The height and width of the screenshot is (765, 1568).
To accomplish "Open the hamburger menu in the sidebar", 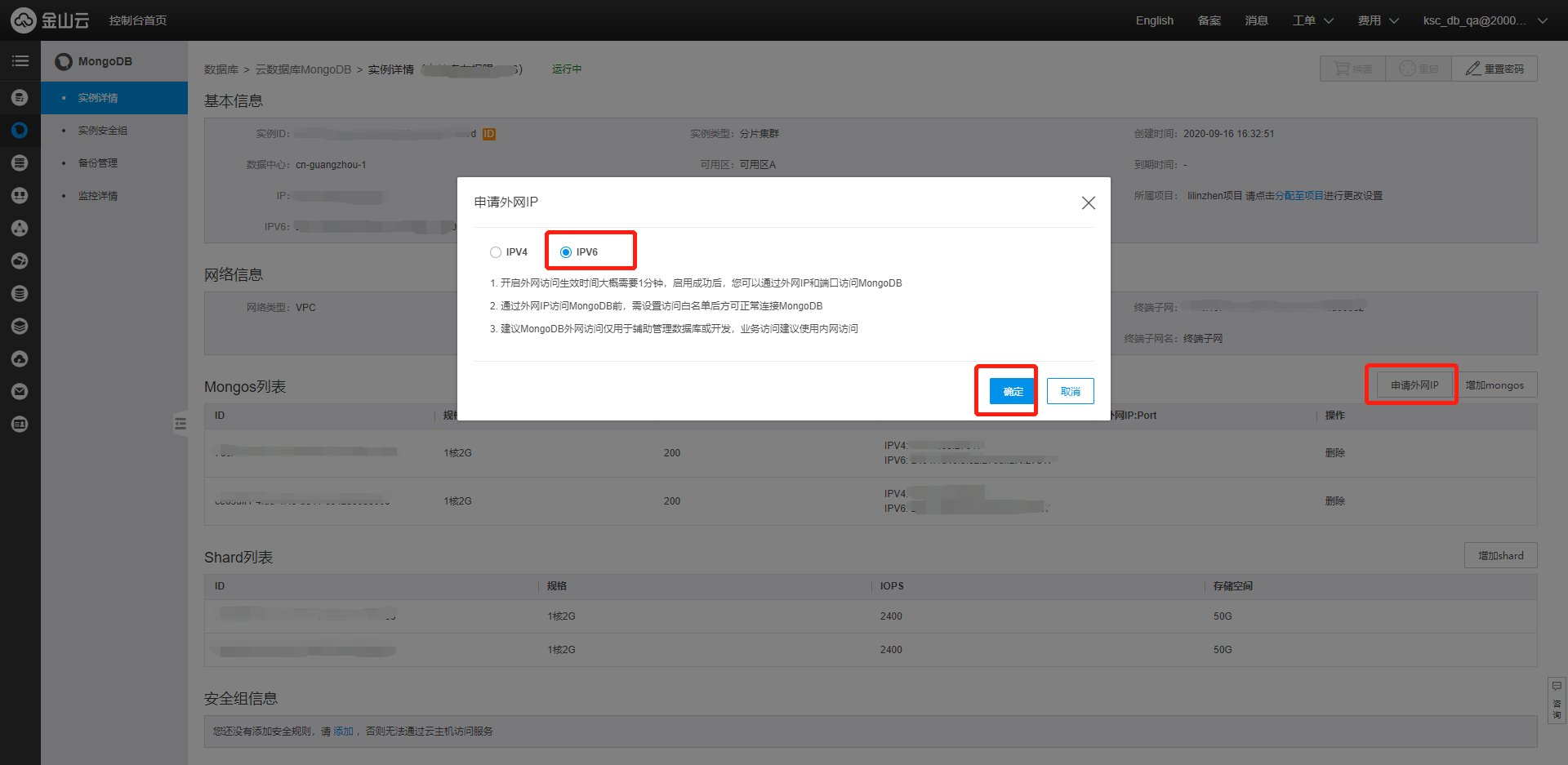I will coord(20,61).
